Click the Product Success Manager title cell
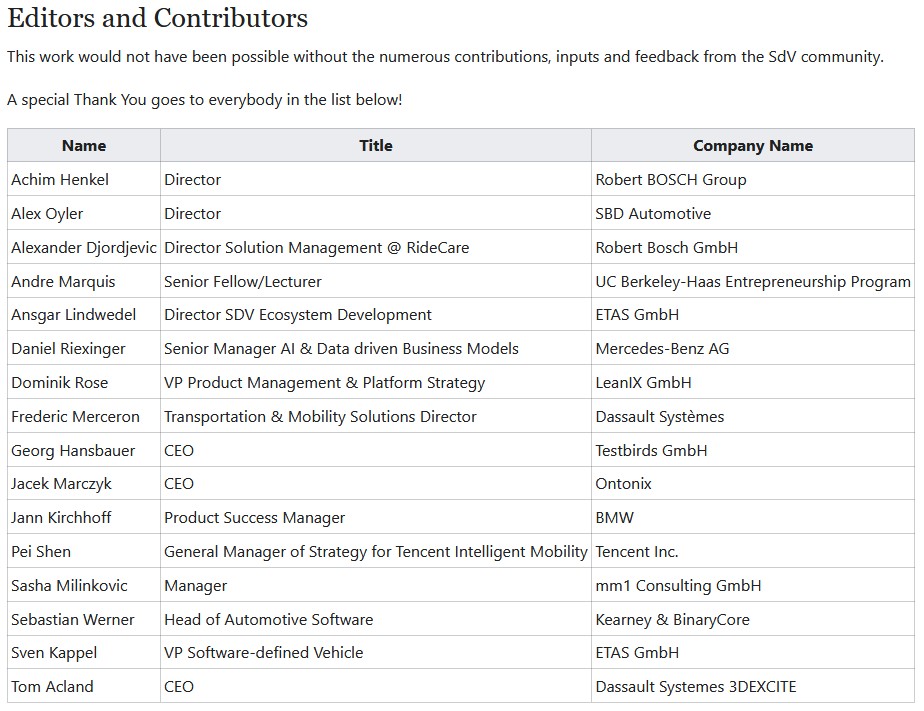The height and width of the screenshot is (711, 924). click(x=254, y=518)
